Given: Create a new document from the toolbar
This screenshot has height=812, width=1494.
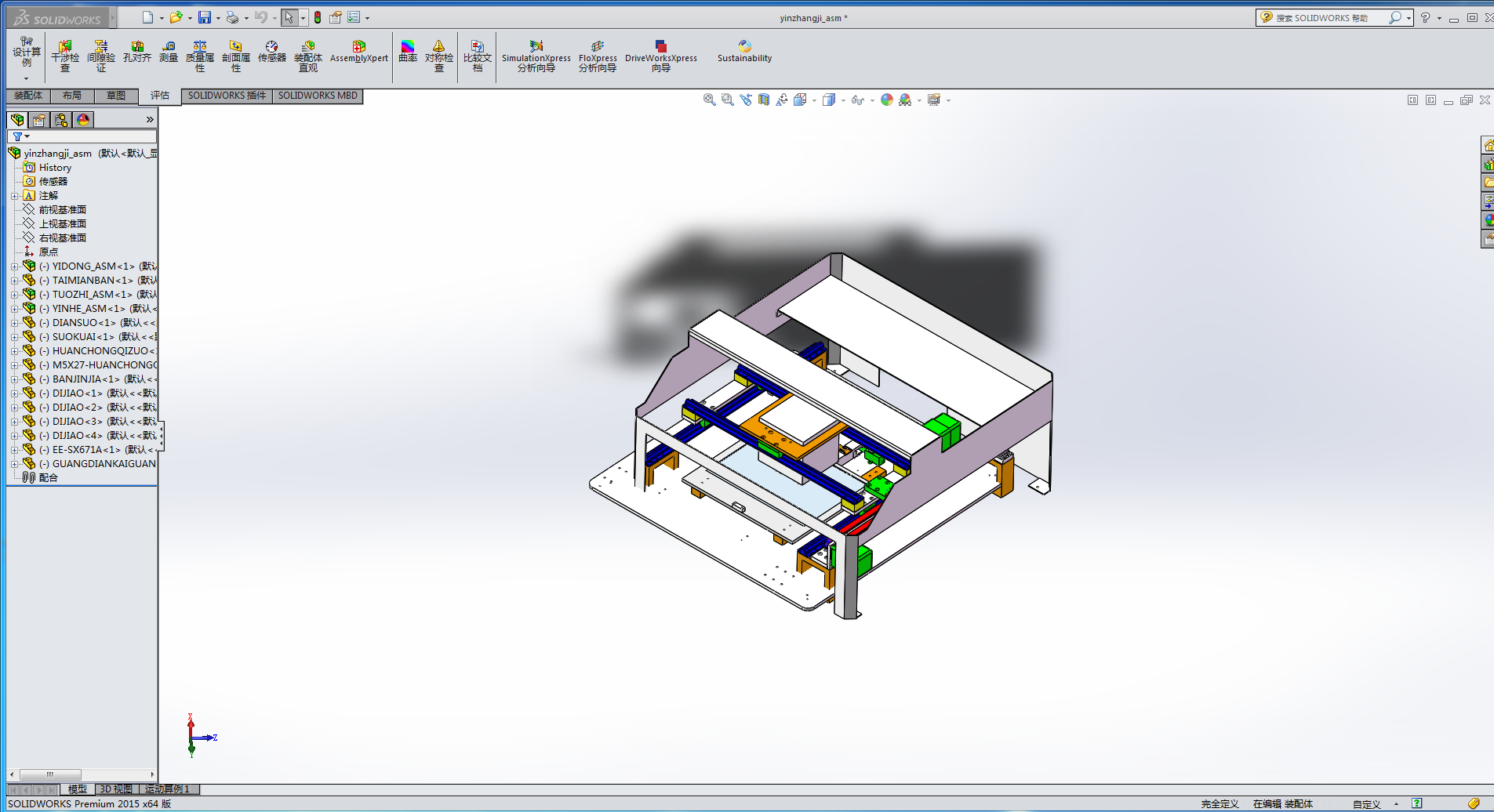Looking at the screenshot, I should pyautogui.click(x=148, y=17).
